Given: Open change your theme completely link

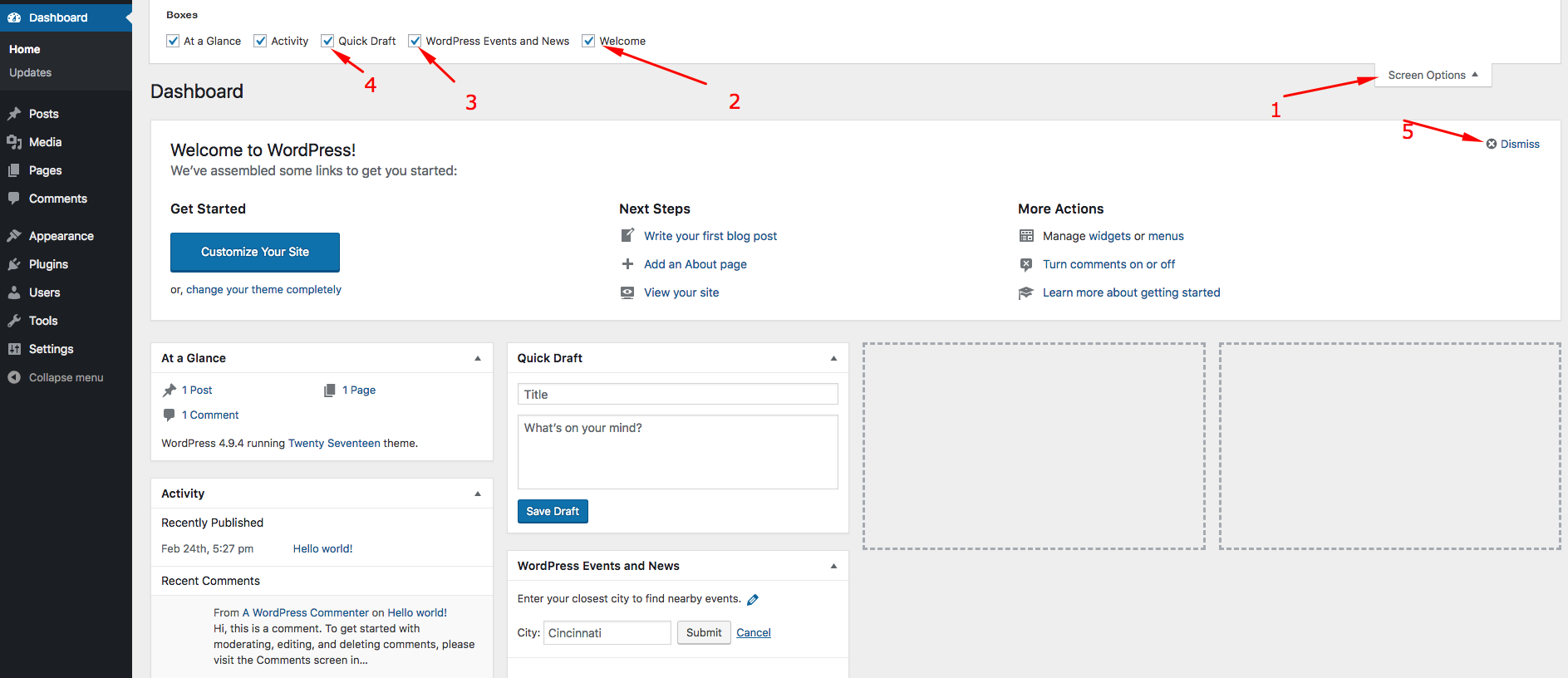Looking at the screenshot, I should tap(263, 289).
